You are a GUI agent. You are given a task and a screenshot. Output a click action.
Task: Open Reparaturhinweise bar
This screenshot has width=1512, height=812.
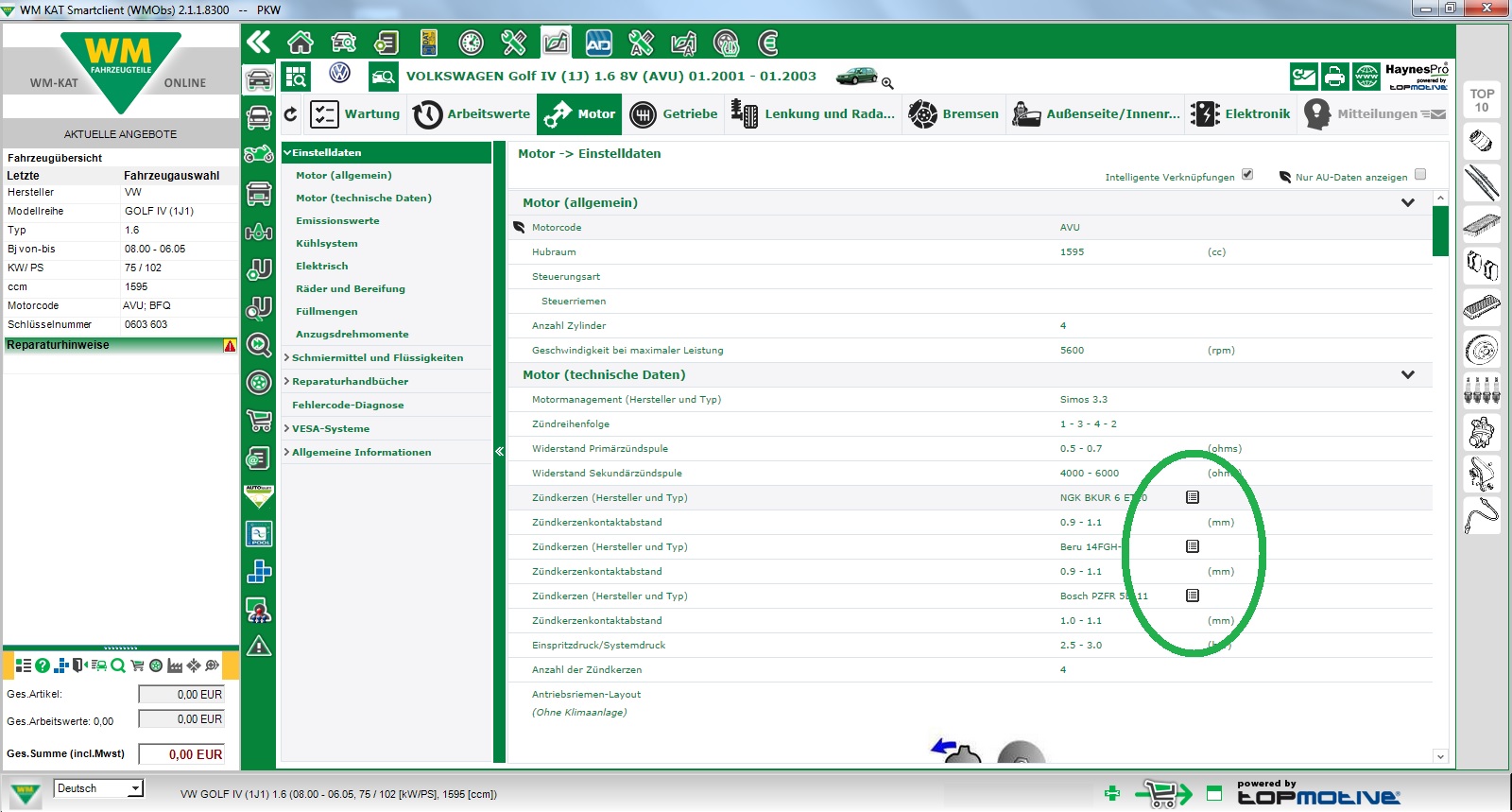click(121, 345)
